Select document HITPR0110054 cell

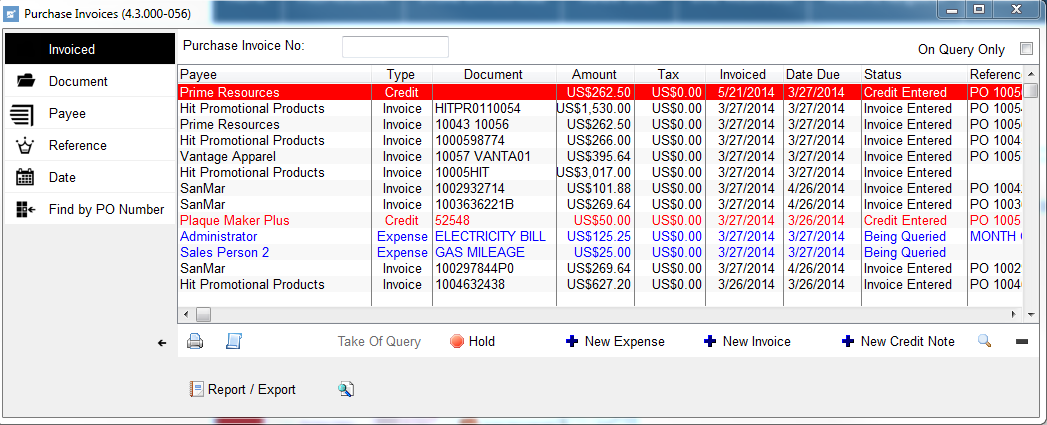(x=494, y=108)
